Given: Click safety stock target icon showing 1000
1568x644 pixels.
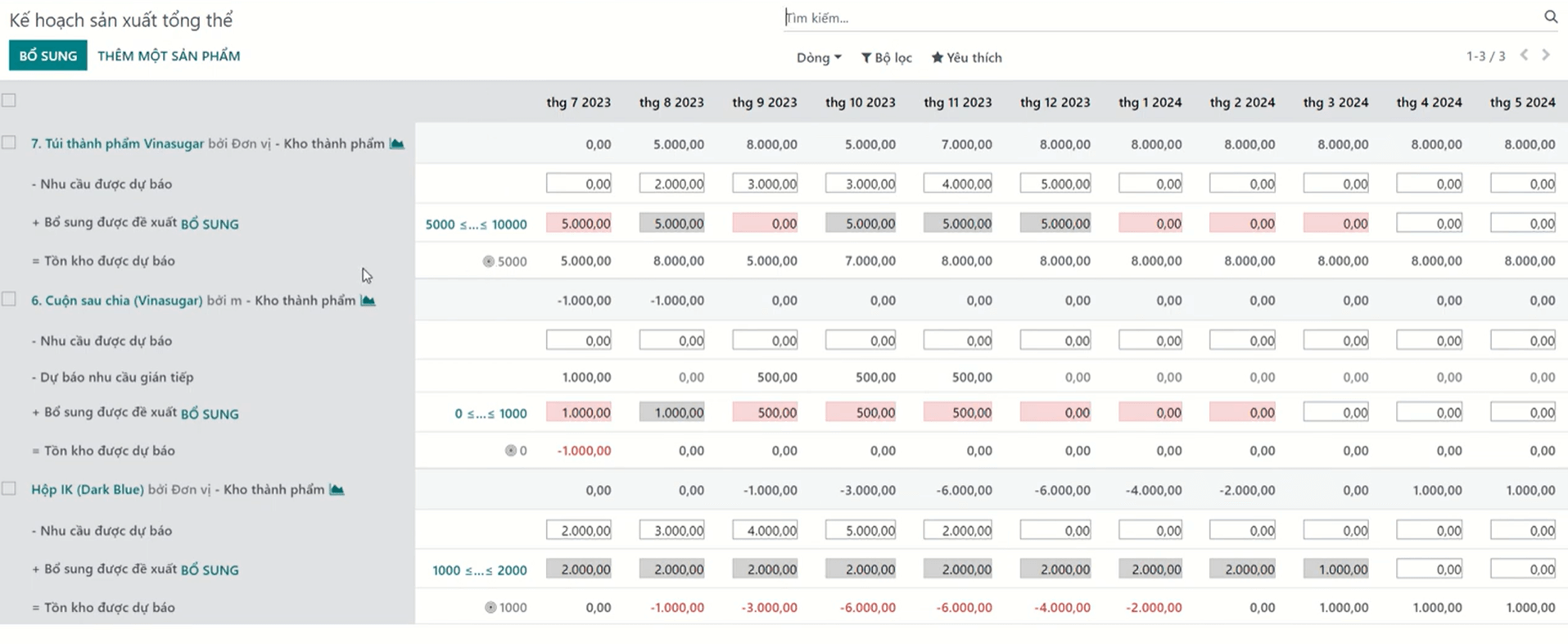Looking at the screenshot, I should point(490,608).
